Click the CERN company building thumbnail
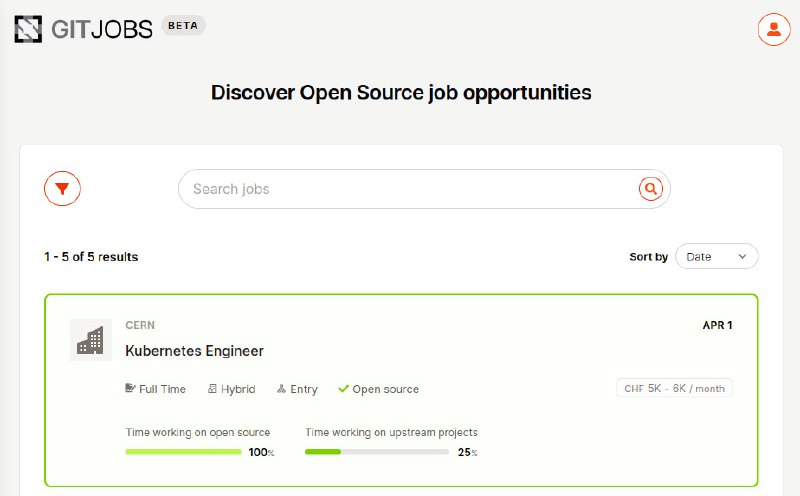This screenshot has height=496, width=800. point(91,340)
